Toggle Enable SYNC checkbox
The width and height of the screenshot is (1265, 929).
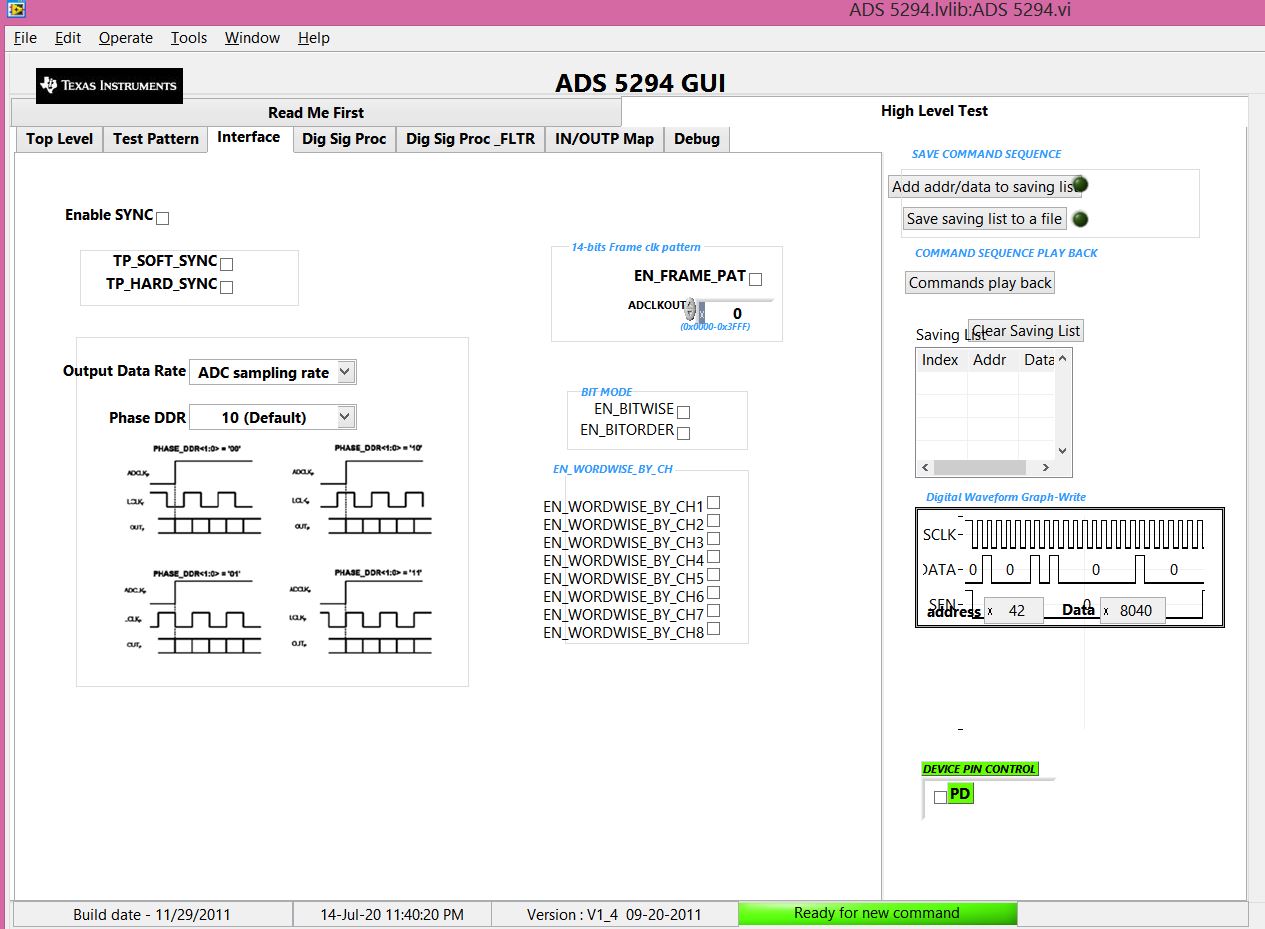[x=163, y=218]
